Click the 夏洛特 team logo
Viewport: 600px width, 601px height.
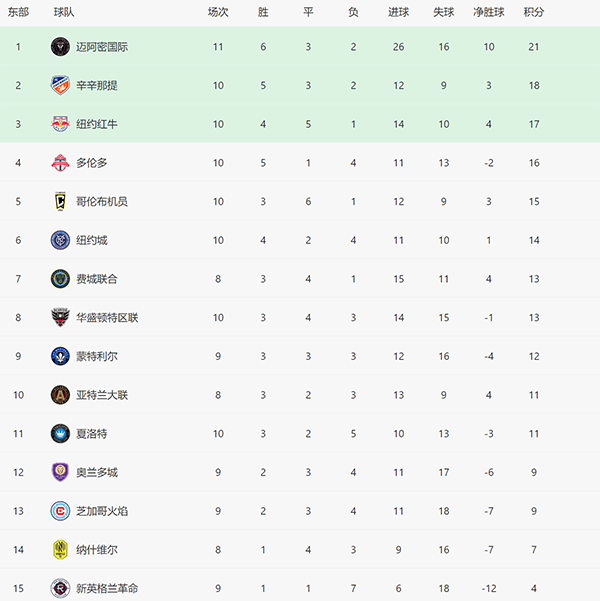coord(60,434)
